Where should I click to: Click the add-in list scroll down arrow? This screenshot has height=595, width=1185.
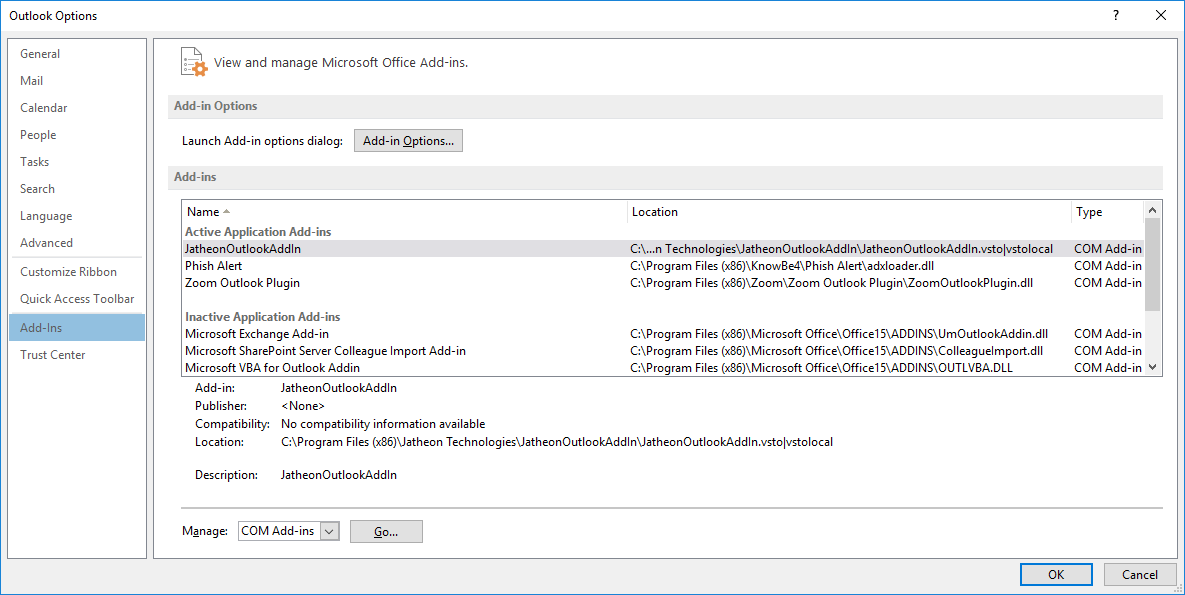[1153, 367]
